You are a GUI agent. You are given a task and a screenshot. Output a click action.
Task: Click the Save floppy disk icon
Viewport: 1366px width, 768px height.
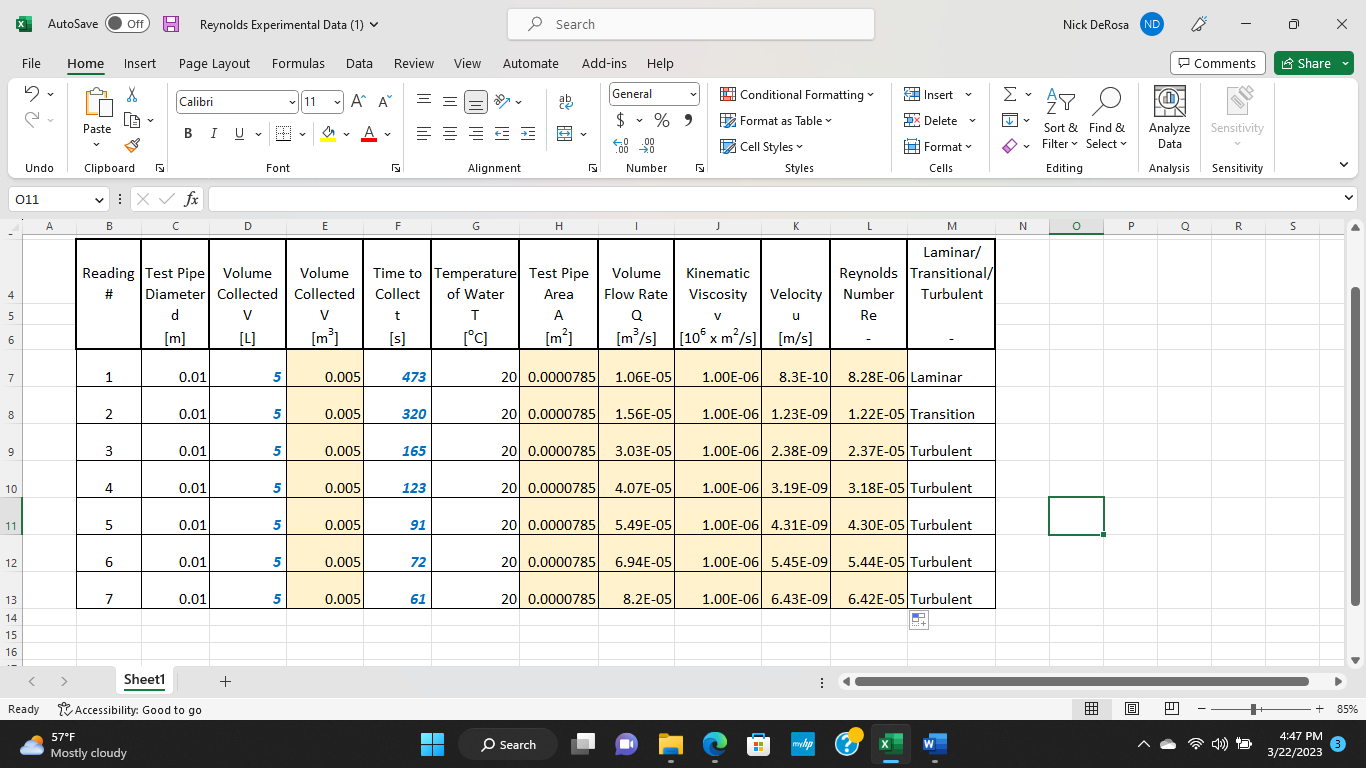click(171, 24)
